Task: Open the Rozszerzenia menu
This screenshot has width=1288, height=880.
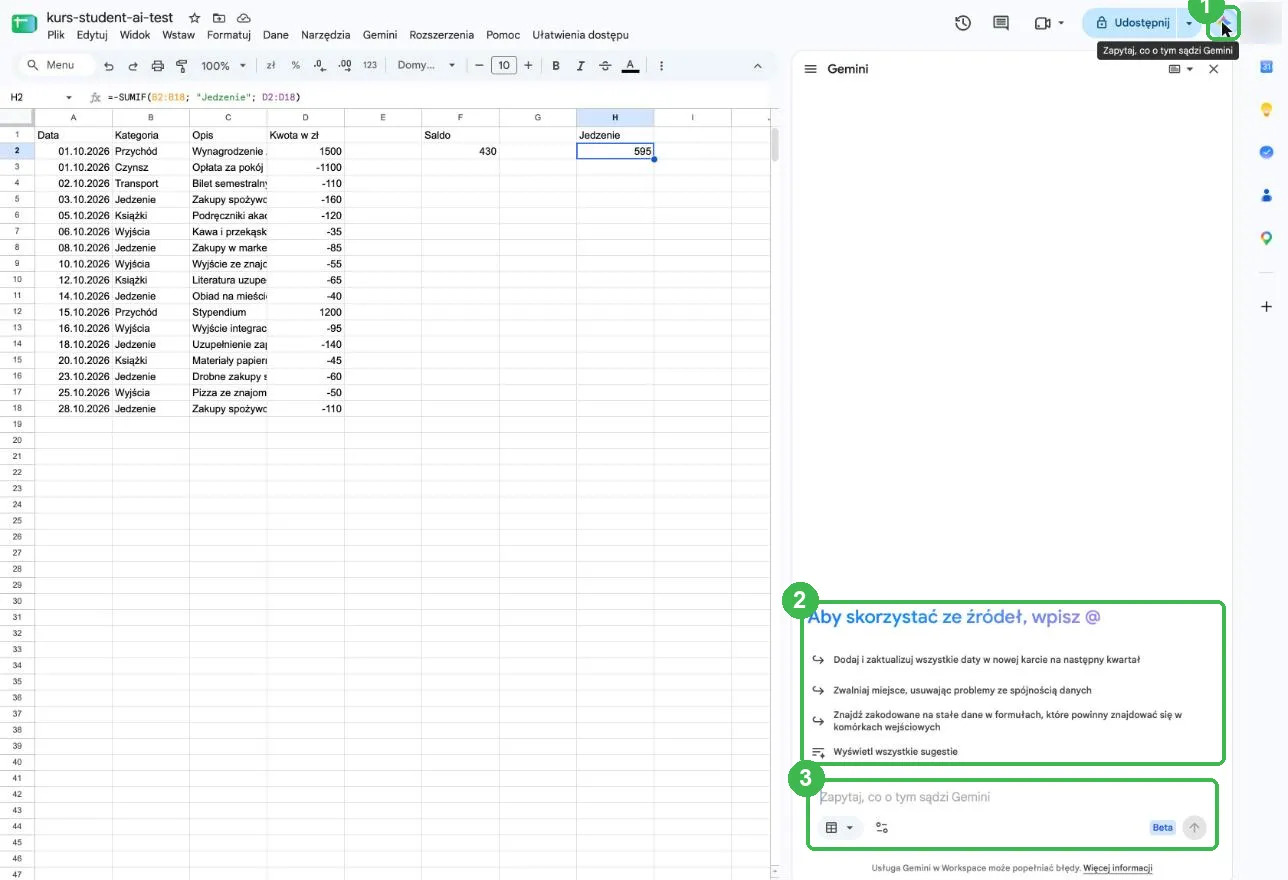Action: click(x=441, y=35)
